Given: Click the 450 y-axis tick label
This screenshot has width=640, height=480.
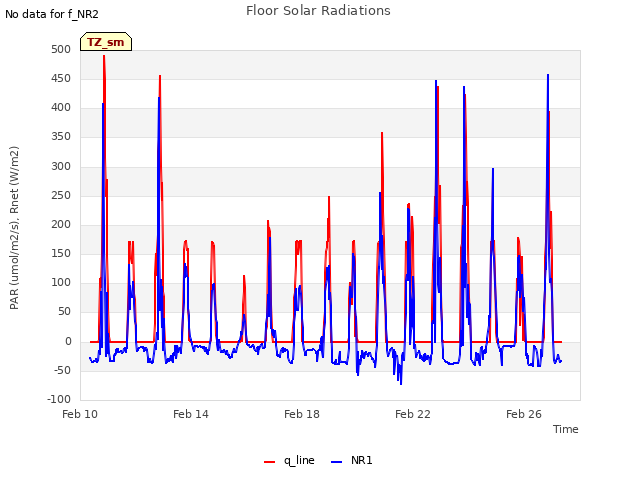Looking at the screenshot, I should click(x=61, y=78).
